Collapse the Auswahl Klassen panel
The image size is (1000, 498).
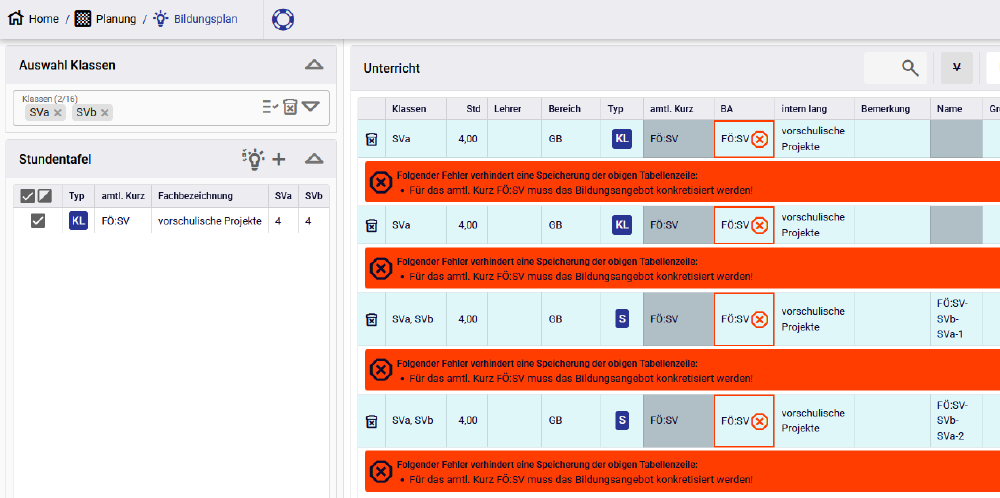click(x=314, y=65)
